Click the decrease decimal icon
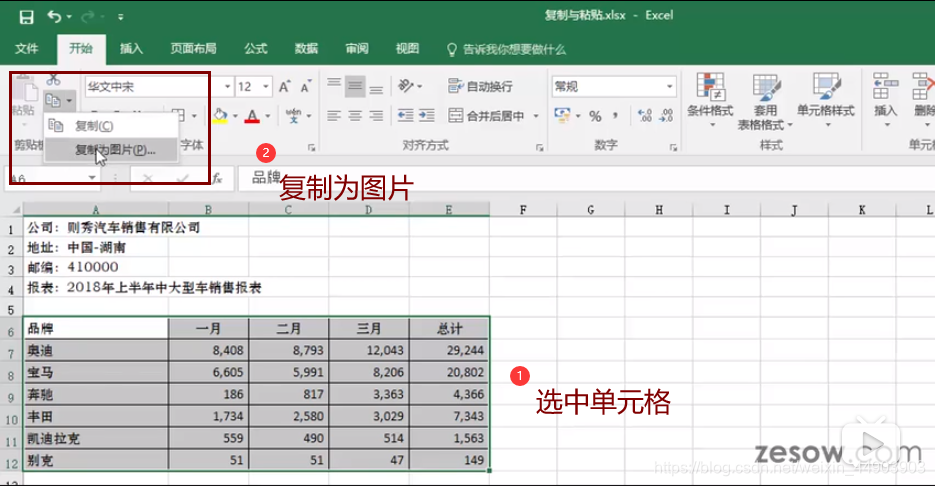 (x=666, y=116)
